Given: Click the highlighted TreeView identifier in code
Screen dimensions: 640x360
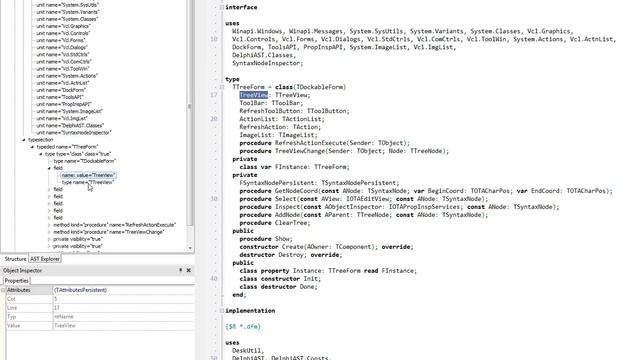Looking at the screenshot, I should click(x=253, y=95).
